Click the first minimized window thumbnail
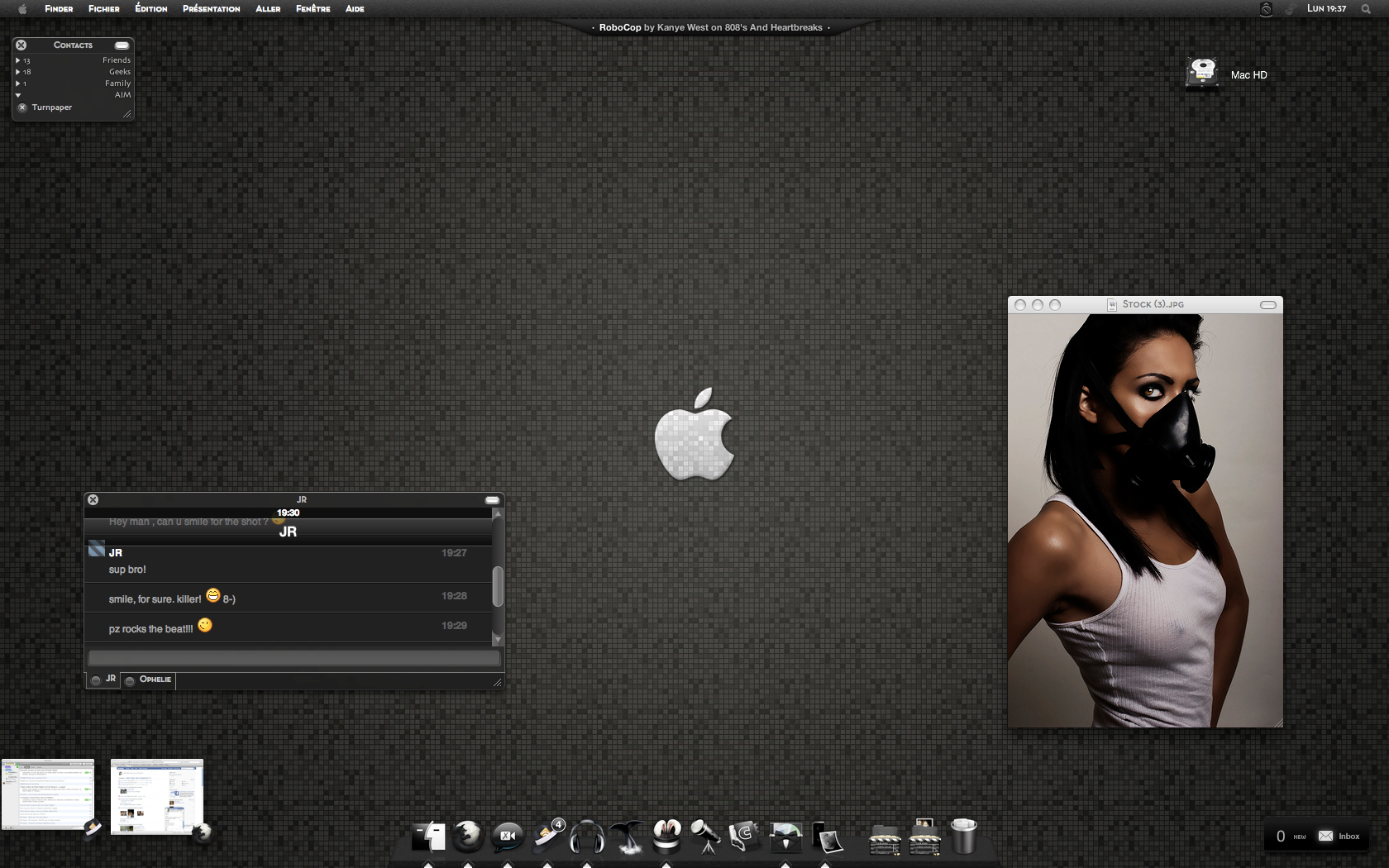 (48, 794)
